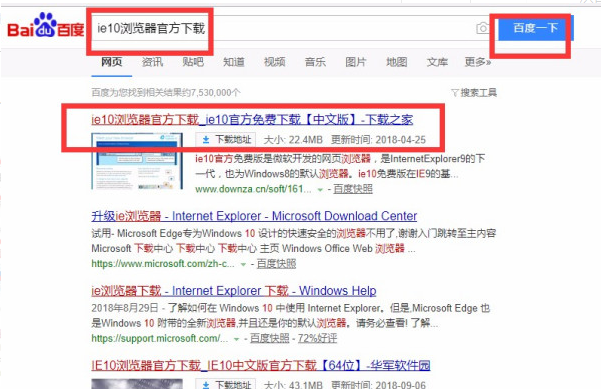This screenshot has height=389, width=601.
Task: Expand dropdown arrow beside www.microsoft.com URL
Action: [243, 264]
